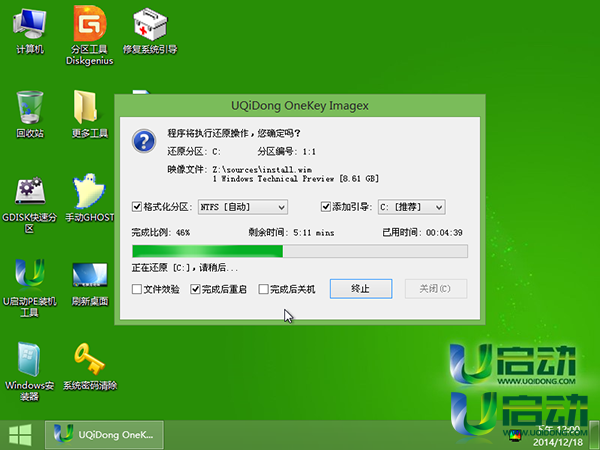Click the 关闭(C) button
600x450 pixels.
(x=436, y=289)
